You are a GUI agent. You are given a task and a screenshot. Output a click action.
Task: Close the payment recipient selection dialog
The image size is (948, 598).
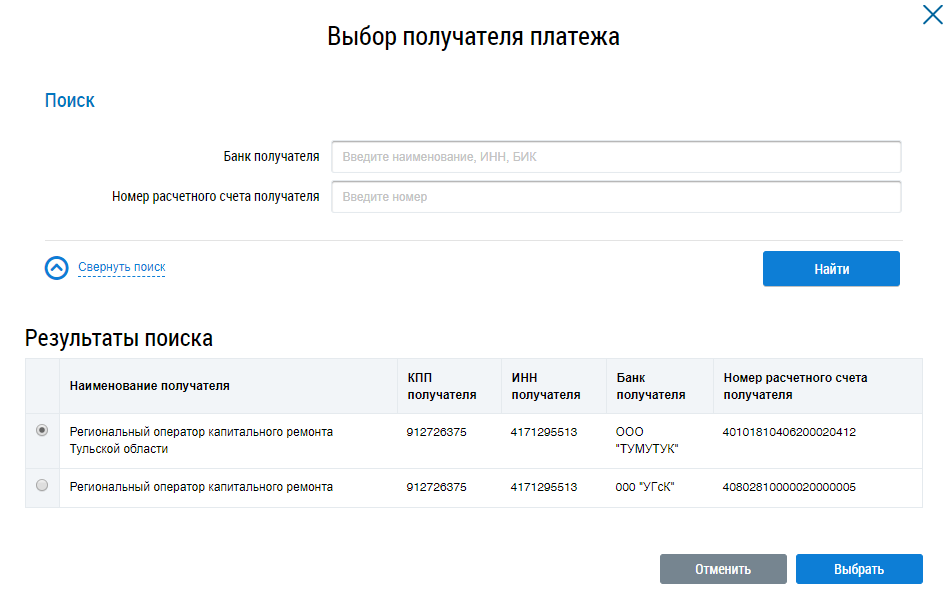[931, 14]
